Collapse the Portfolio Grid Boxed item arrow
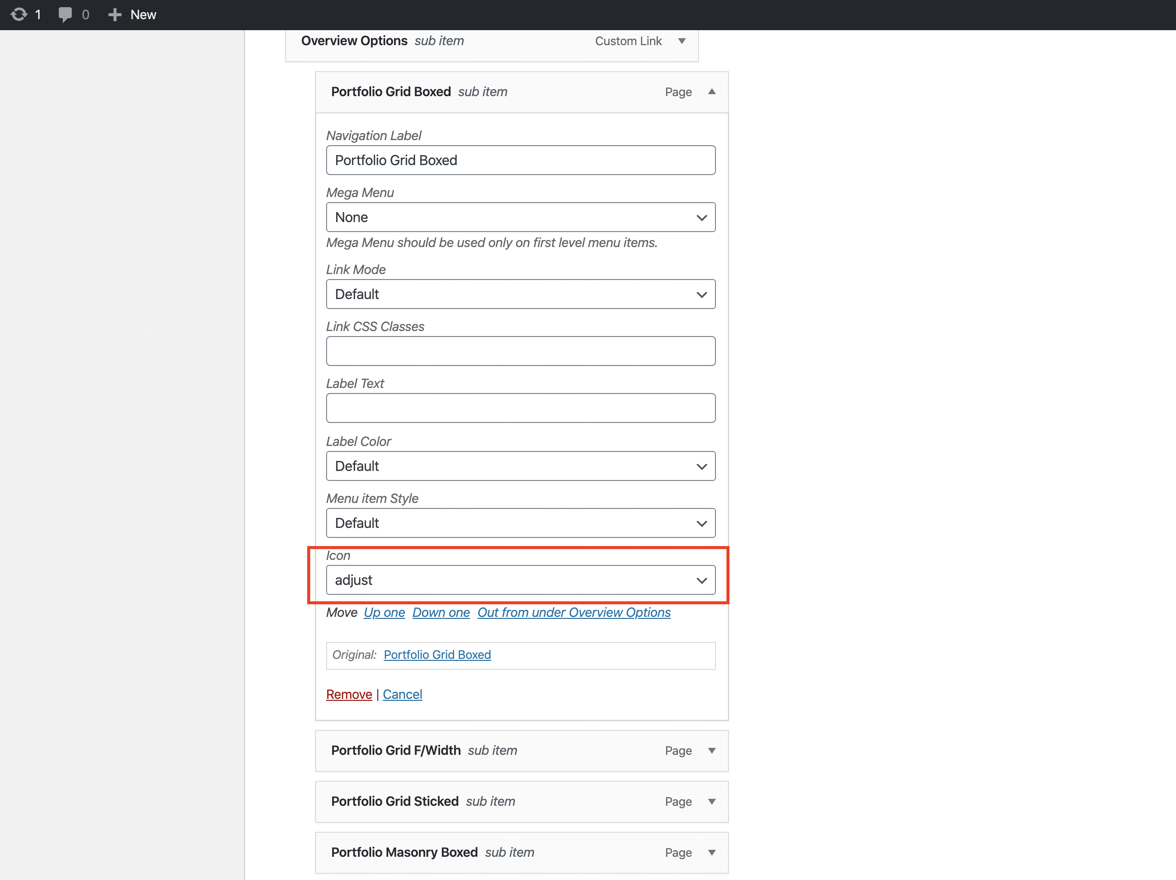 711,92
